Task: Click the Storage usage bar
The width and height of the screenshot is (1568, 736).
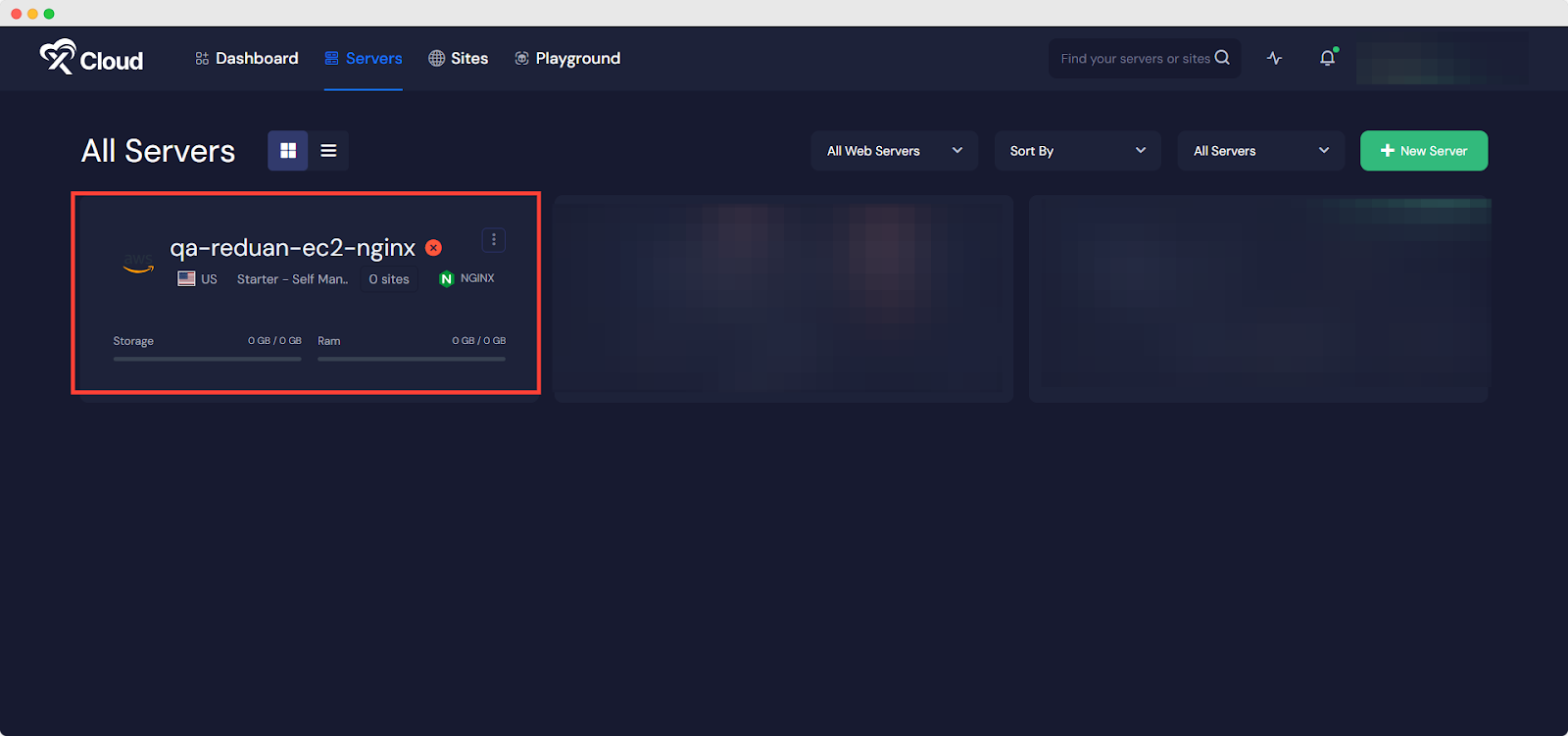Action: pyautogui.click(x=207, y=359)
